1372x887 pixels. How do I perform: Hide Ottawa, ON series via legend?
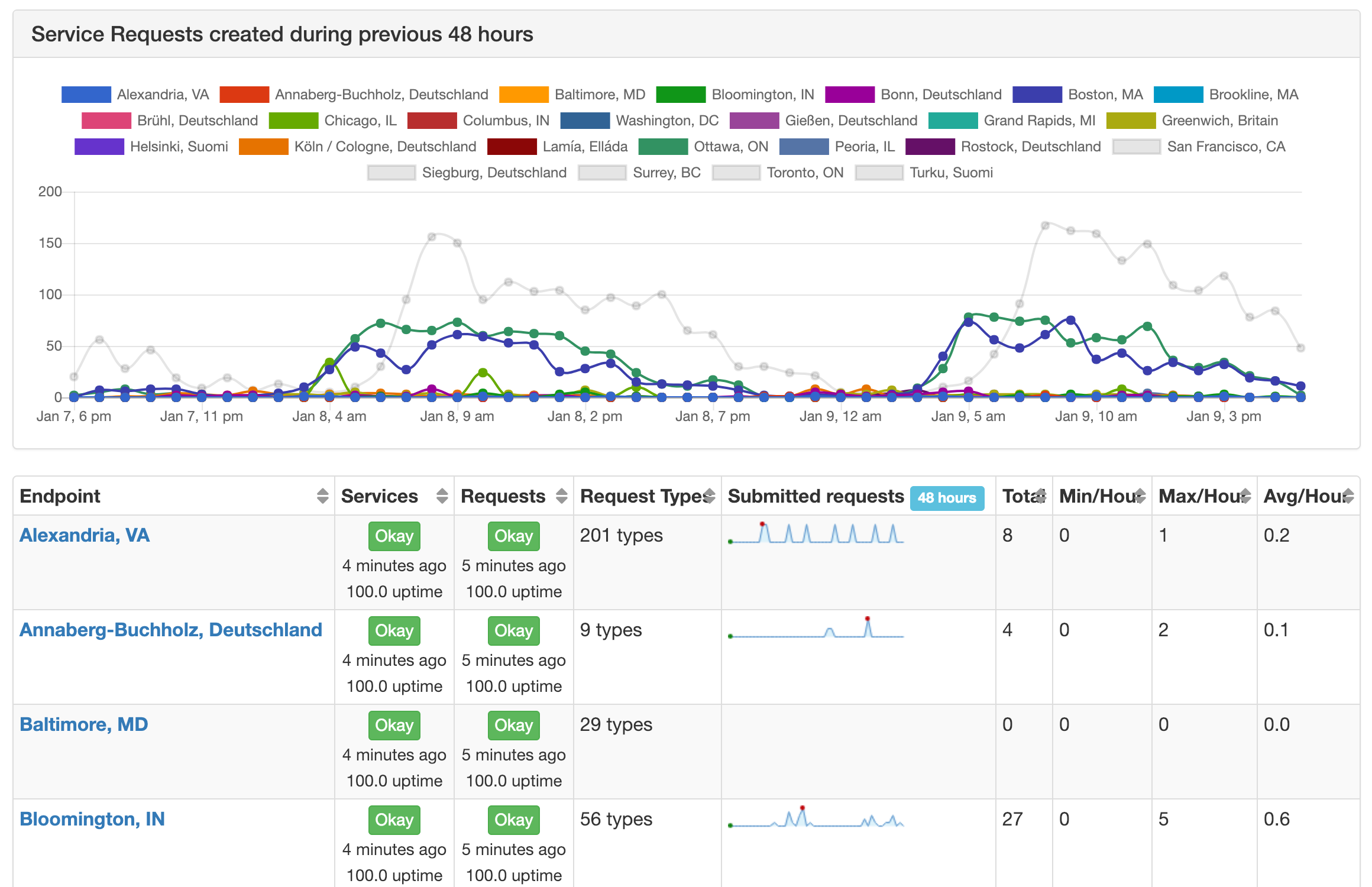coord(730,147)
